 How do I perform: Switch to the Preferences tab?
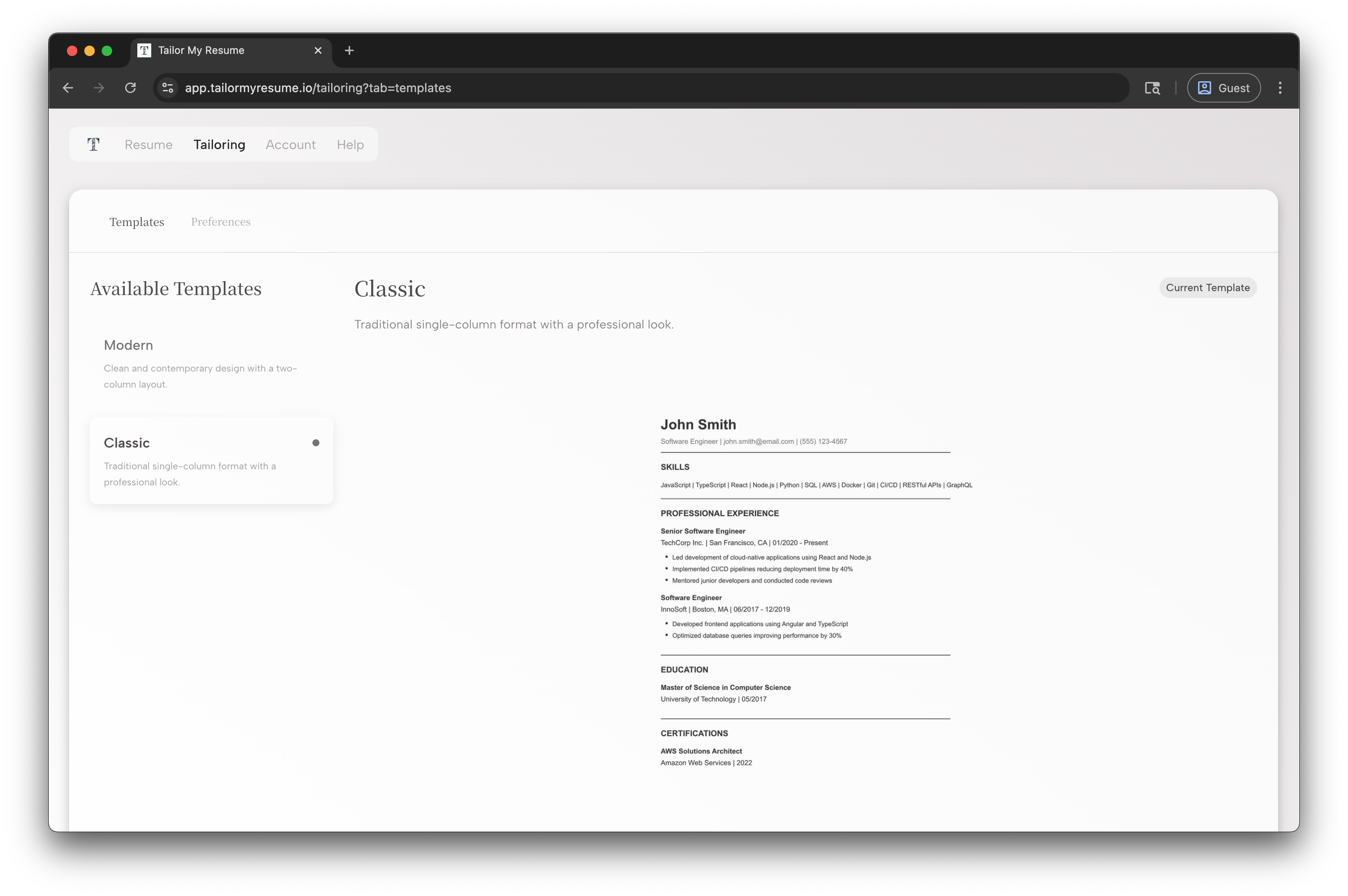[x=221, y=222]
